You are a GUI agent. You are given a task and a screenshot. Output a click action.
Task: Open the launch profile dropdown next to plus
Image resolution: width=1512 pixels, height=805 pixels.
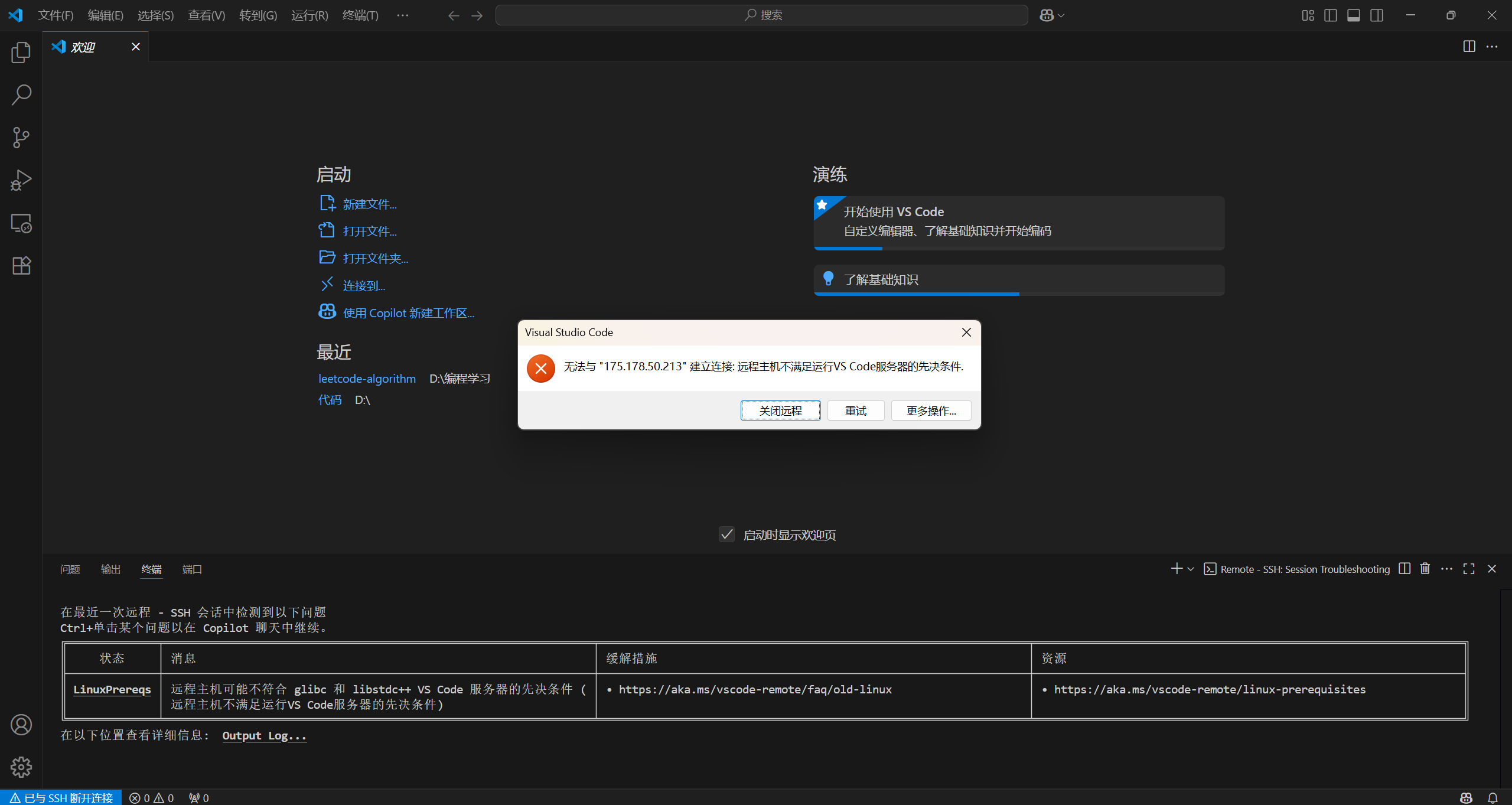[x=1191, y=569]
